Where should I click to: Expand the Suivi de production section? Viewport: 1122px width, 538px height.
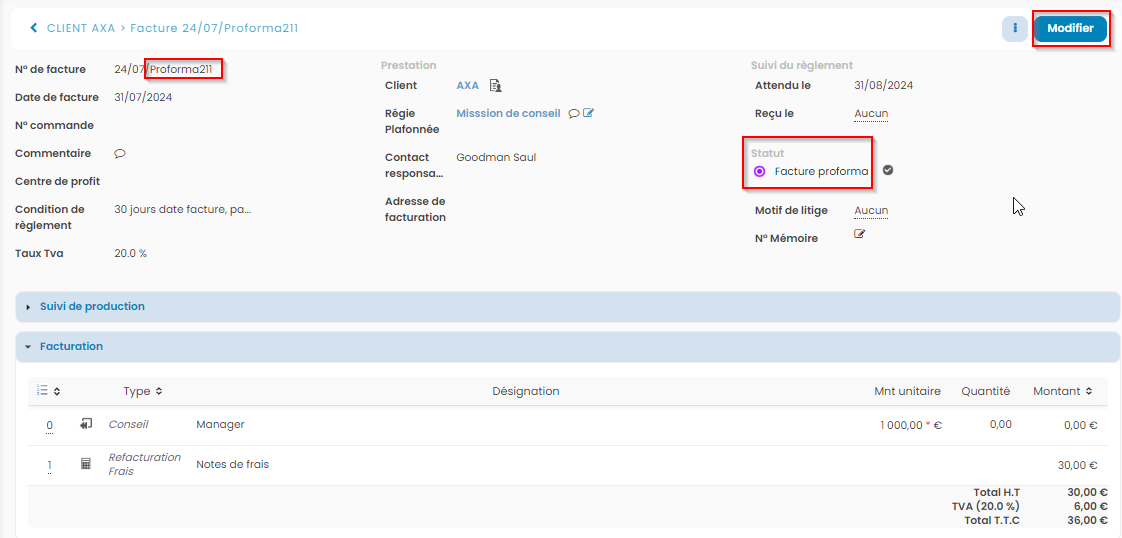[92, 307]
